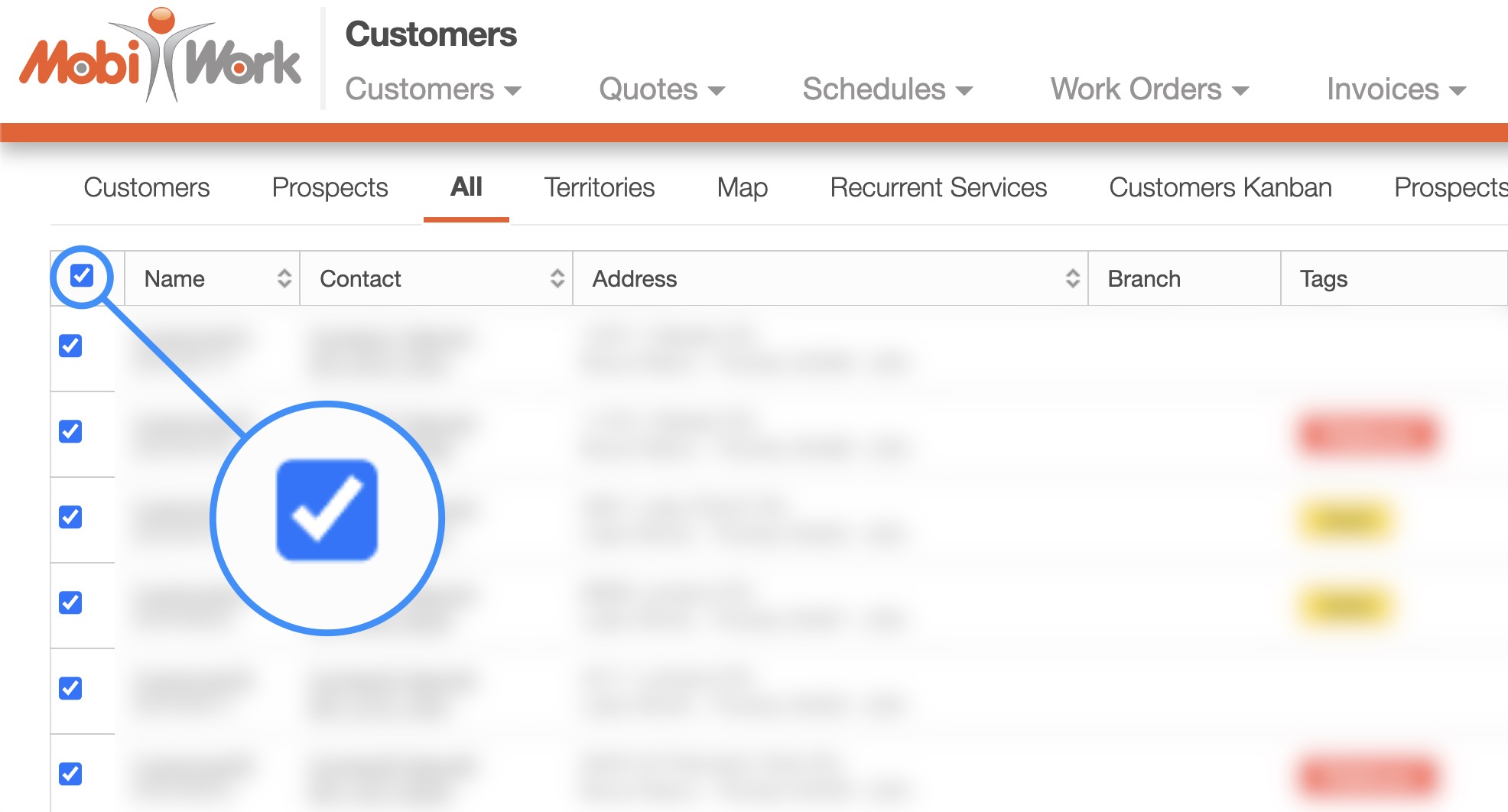Sort by Address column arrows

1072,279
